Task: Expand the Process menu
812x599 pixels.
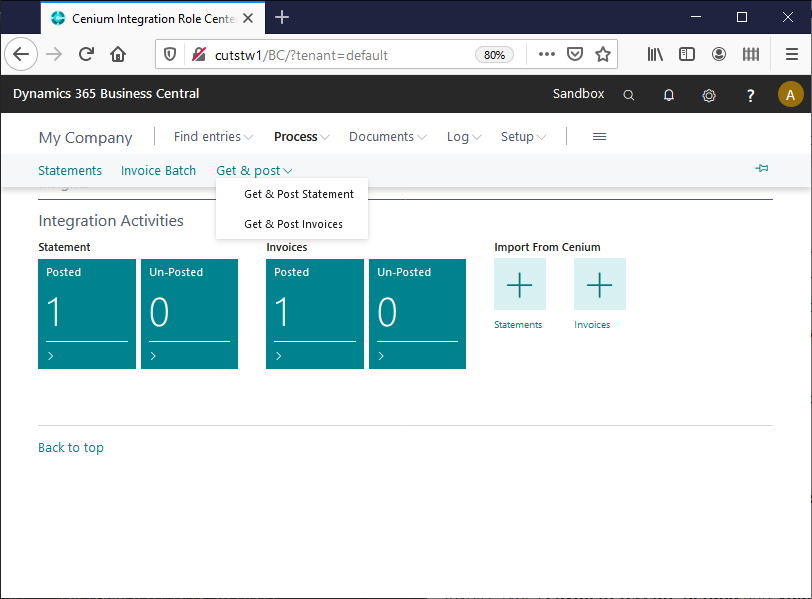Action: pos(301,137)
